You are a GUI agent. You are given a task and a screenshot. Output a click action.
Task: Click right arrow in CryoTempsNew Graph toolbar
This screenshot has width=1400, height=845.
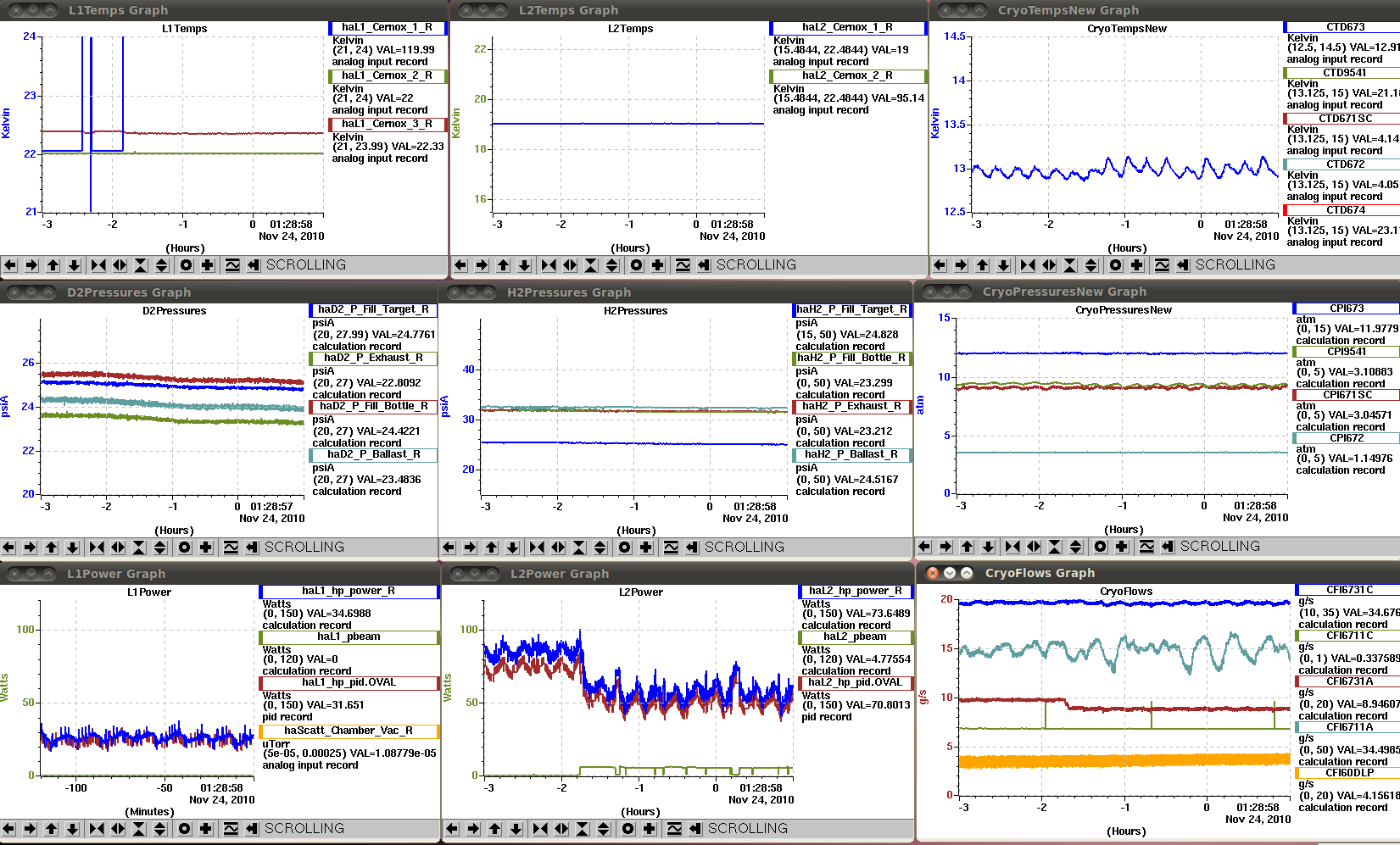point(961,265)
